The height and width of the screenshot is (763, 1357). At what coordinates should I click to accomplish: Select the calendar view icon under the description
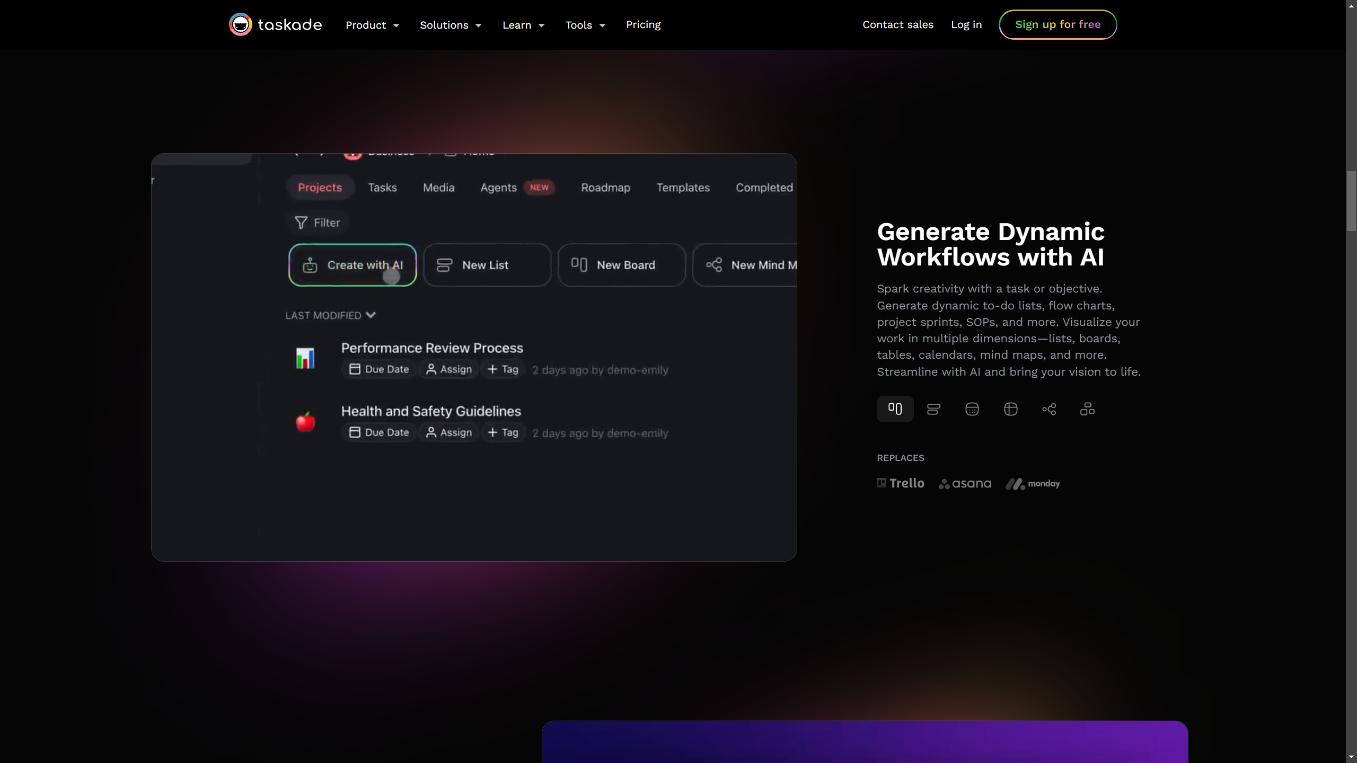pyautogui.click(x=972, y=409)
